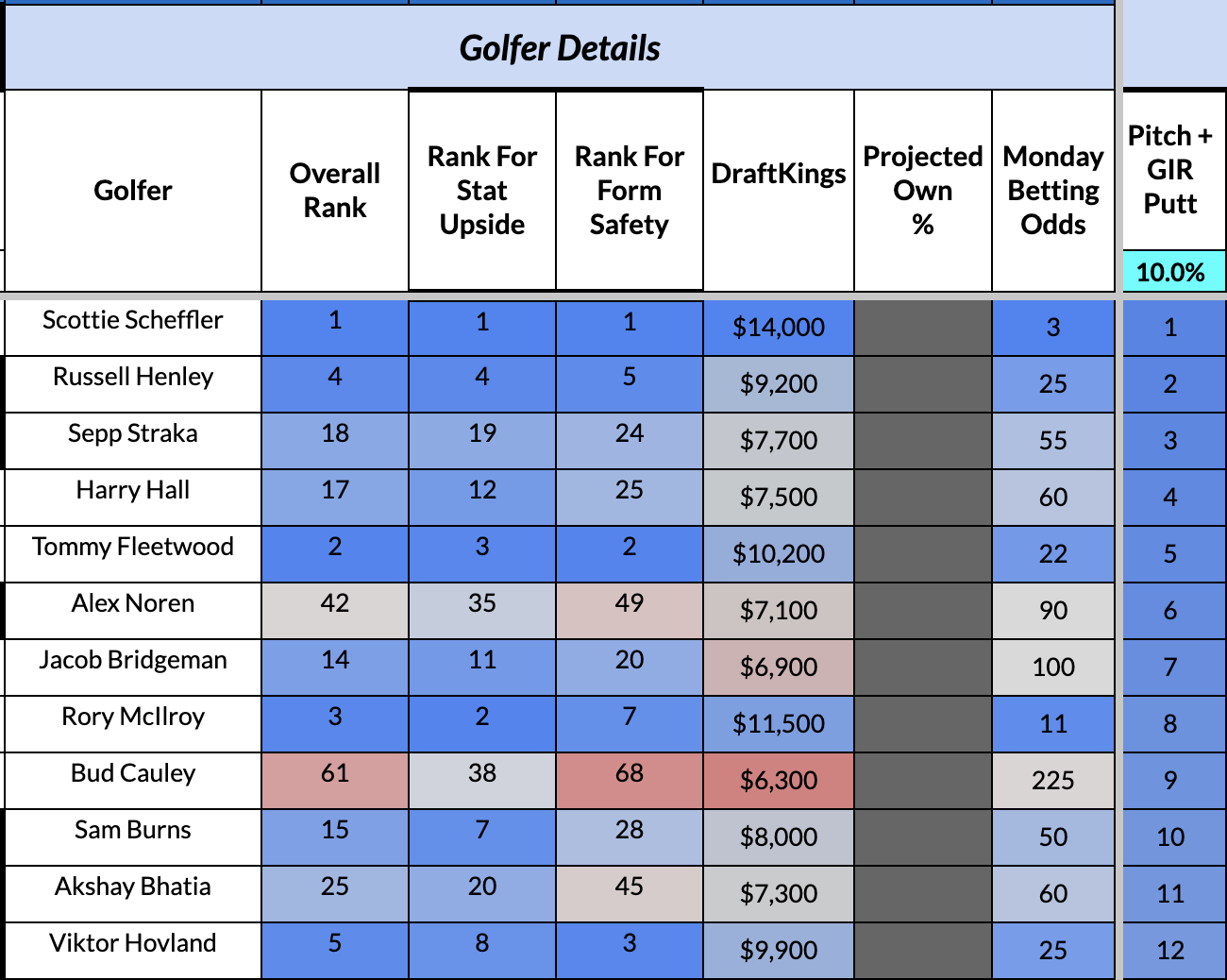This screenshot has width=1227, height=980.
Task: Select the Rank For Stat Upside header
Action: pos(482,191)
